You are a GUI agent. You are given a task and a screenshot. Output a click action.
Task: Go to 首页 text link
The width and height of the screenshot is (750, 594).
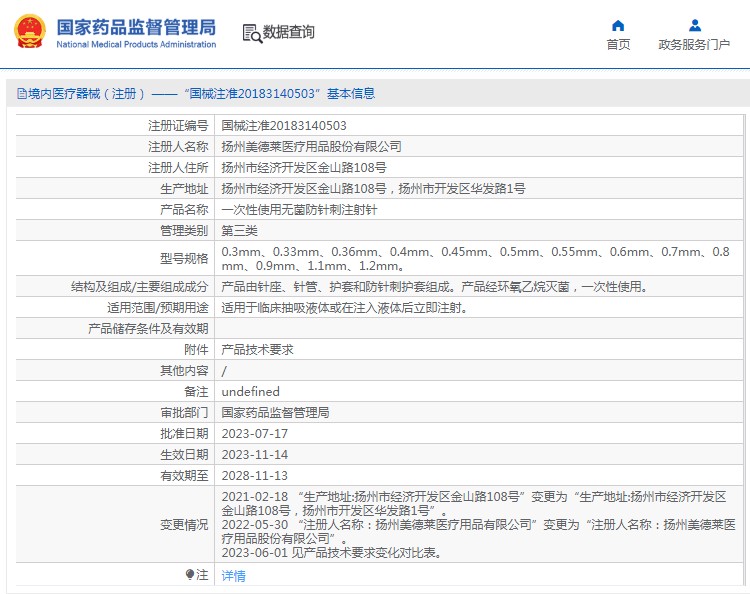618,44
